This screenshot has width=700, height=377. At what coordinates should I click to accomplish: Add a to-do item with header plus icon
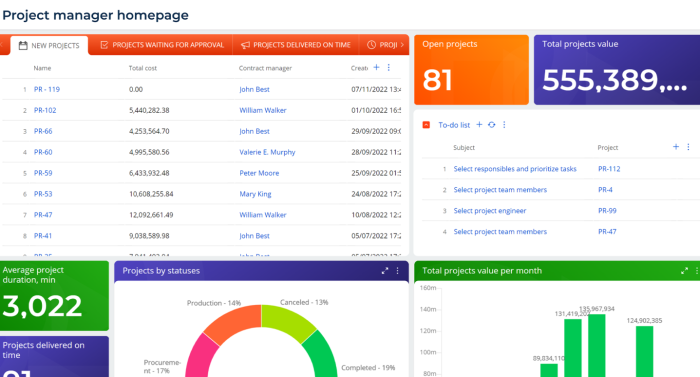click(479, 125)
